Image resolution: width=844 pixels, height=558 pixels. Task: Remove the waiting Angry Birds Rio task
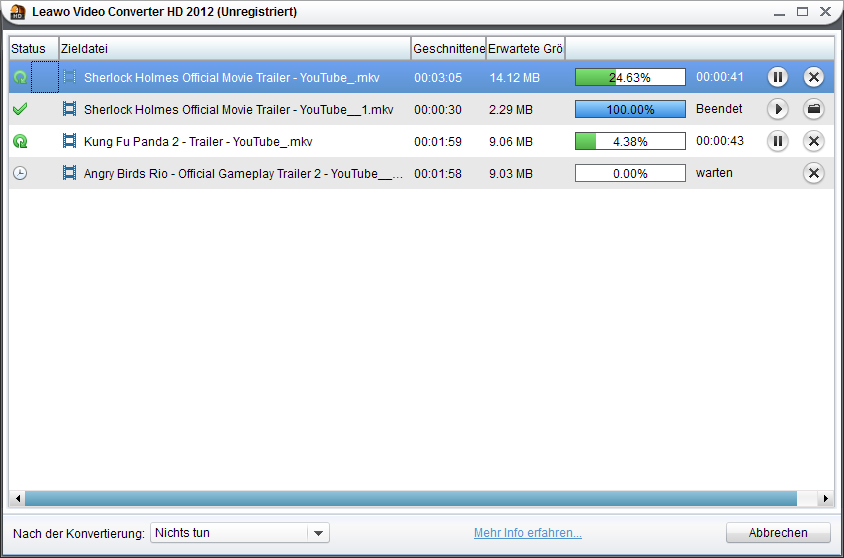coord(813,173)
